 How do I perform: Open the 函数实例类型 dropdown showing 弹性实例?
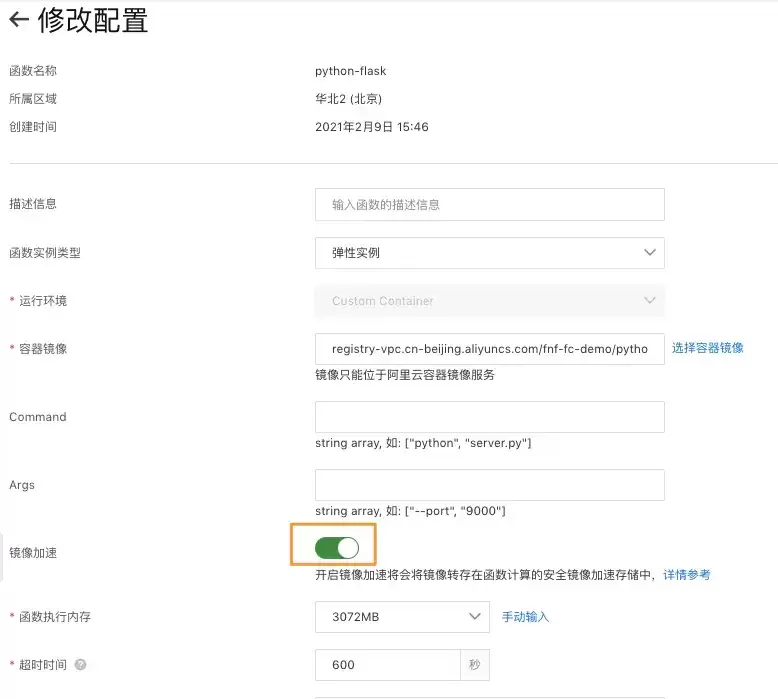pos(490,253)
